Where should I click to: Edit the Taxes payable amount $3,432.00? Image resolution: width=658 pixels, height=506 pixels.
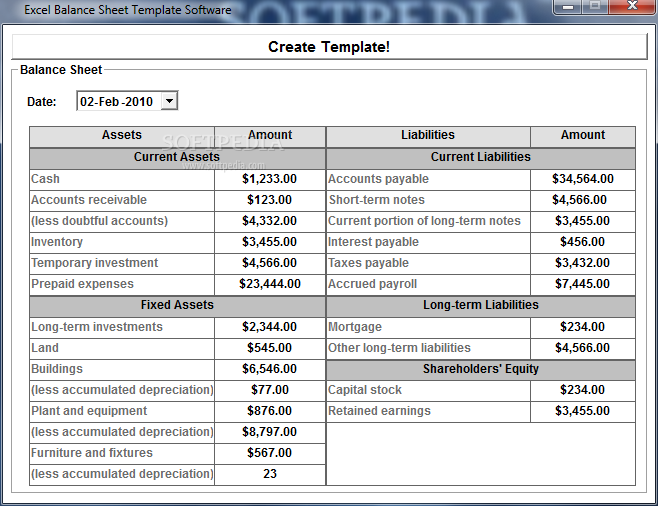[x=583, y=263]
